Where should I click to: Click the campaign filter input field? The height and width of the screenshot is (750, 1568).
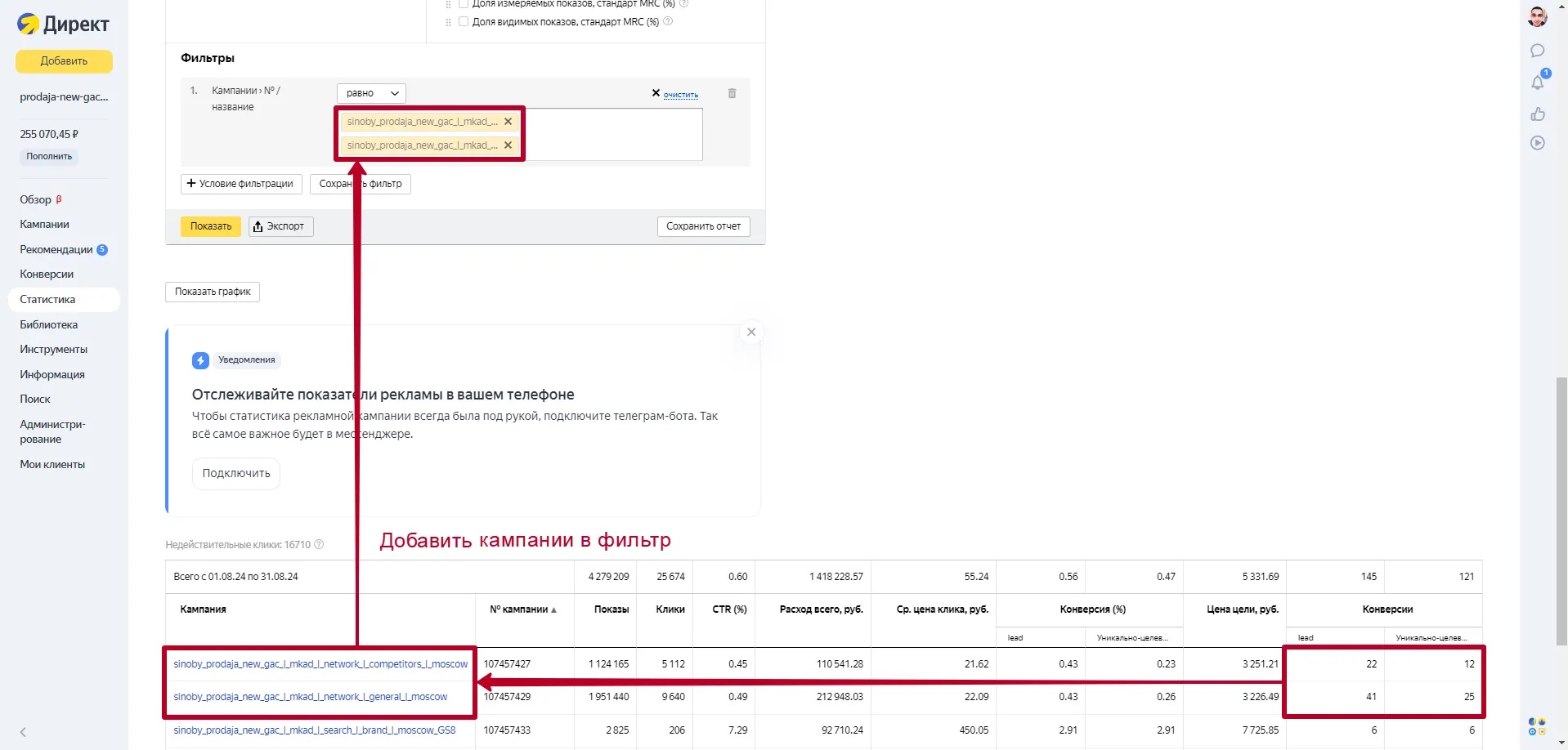[x=613, y=134]
